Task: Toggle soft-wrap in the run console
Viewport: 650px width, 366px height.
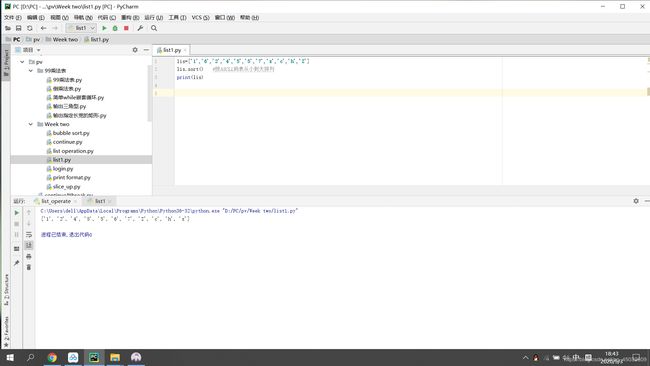Action: (x=29, y=235)
